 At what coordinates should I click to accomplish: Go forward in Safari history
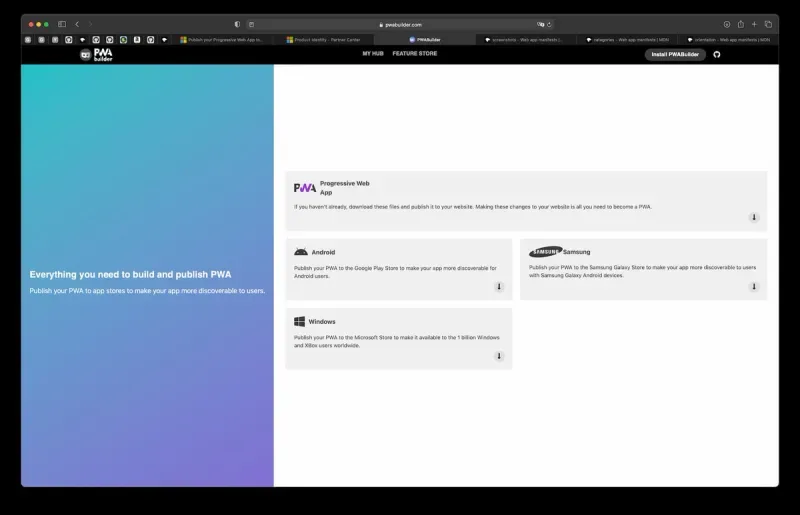(x=90, y=24)
